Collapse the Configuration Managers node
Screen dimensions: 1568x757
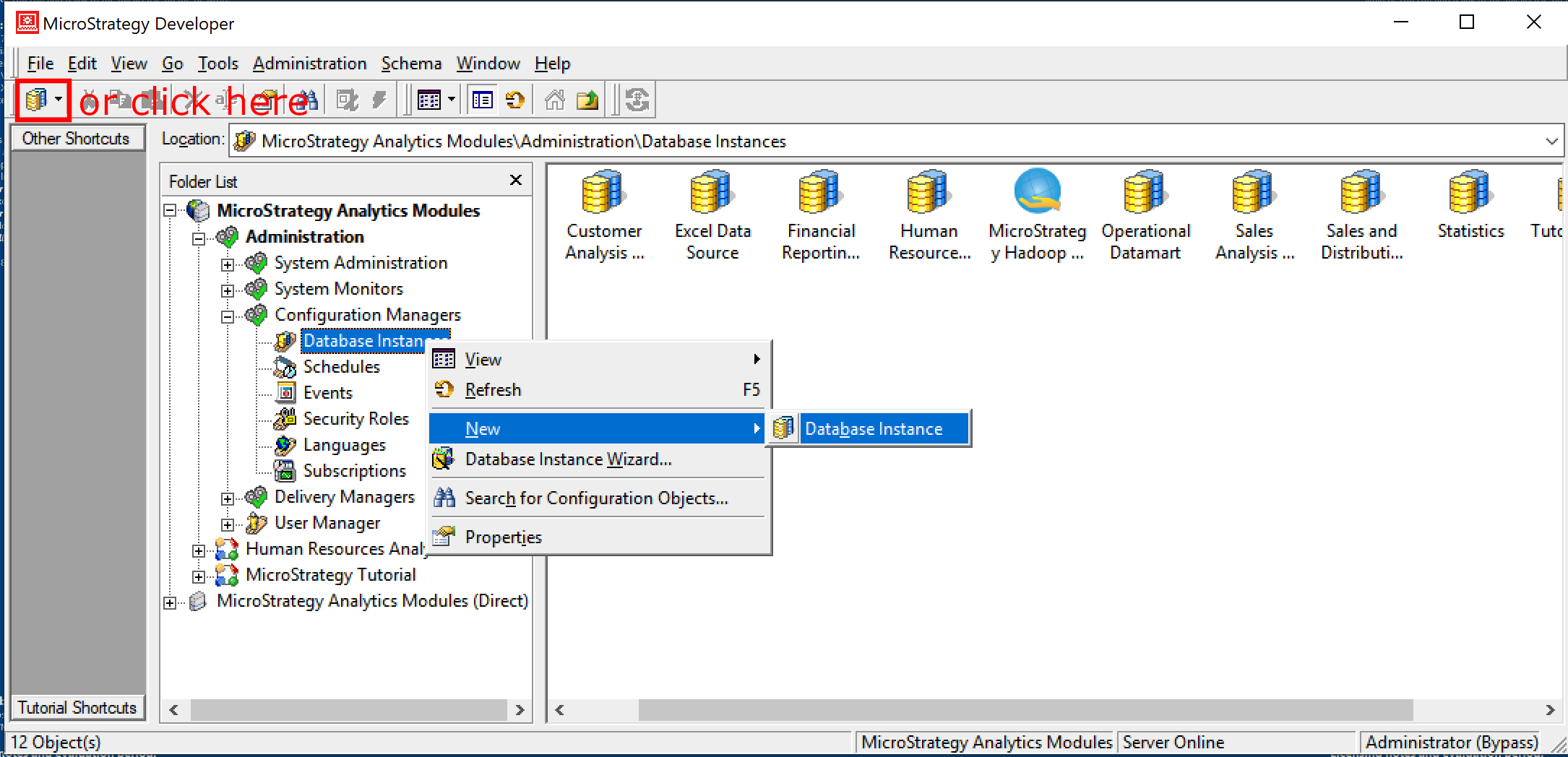pyautogui.click(x=228, y=316)
